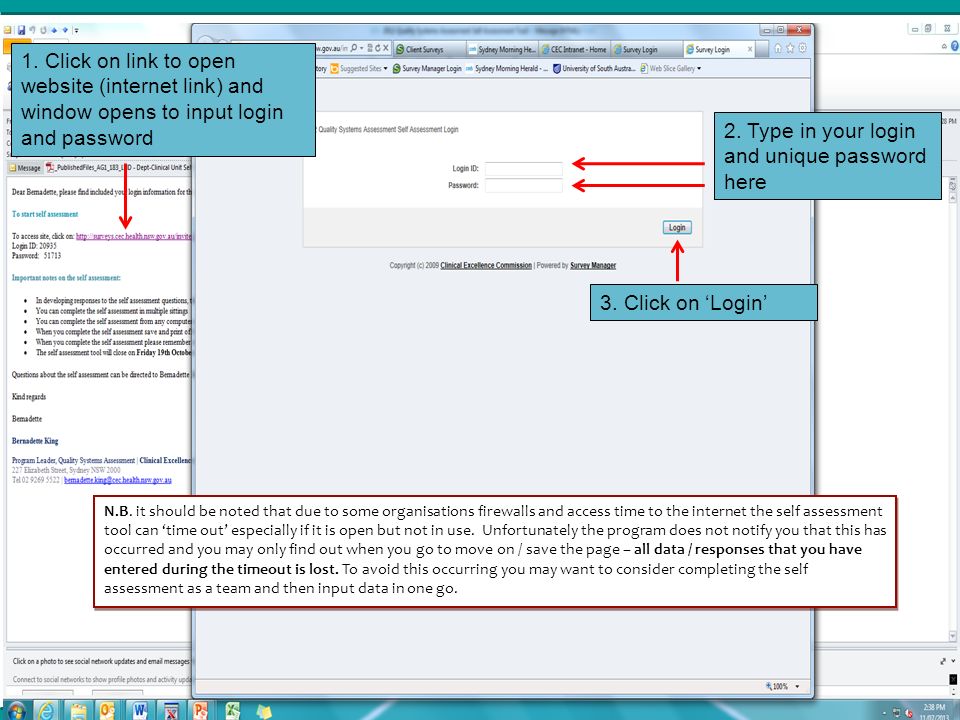Viewport: 960px width, 720px height.
Task: Focus the Password input field
Action: click(523, 186)
